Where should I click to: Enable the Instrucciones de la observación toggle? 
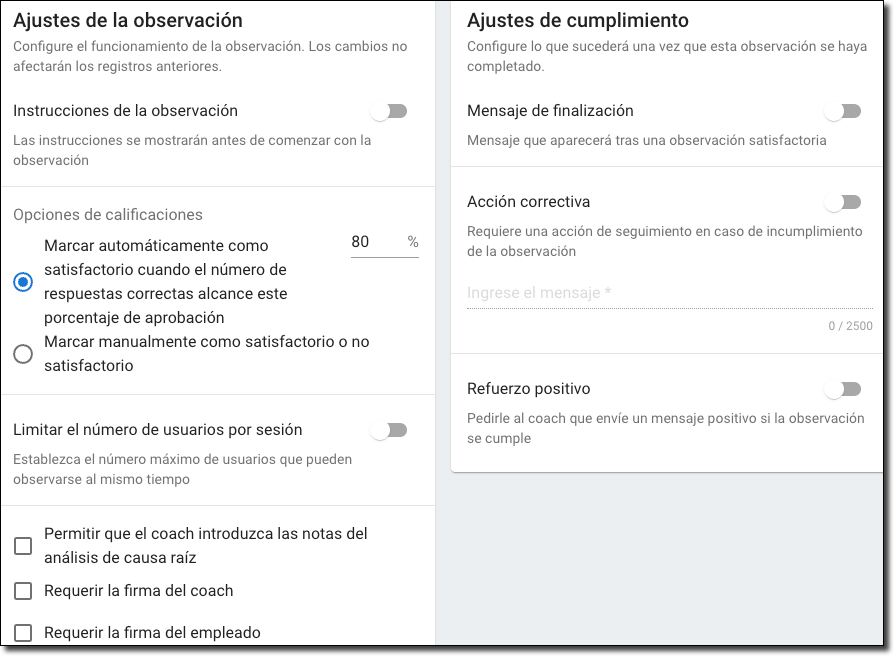[388, 111]
